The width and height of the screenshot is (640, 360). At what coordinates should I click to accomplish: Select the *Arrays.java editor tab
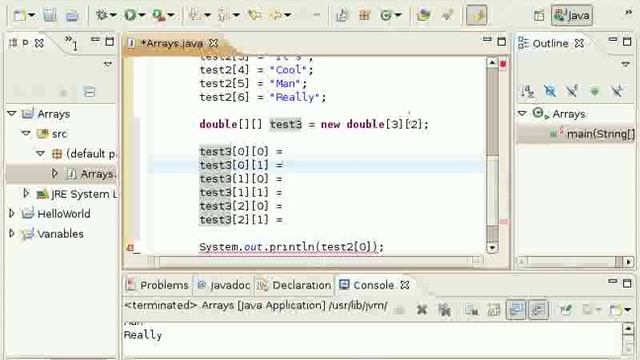(x=171, y=43)
